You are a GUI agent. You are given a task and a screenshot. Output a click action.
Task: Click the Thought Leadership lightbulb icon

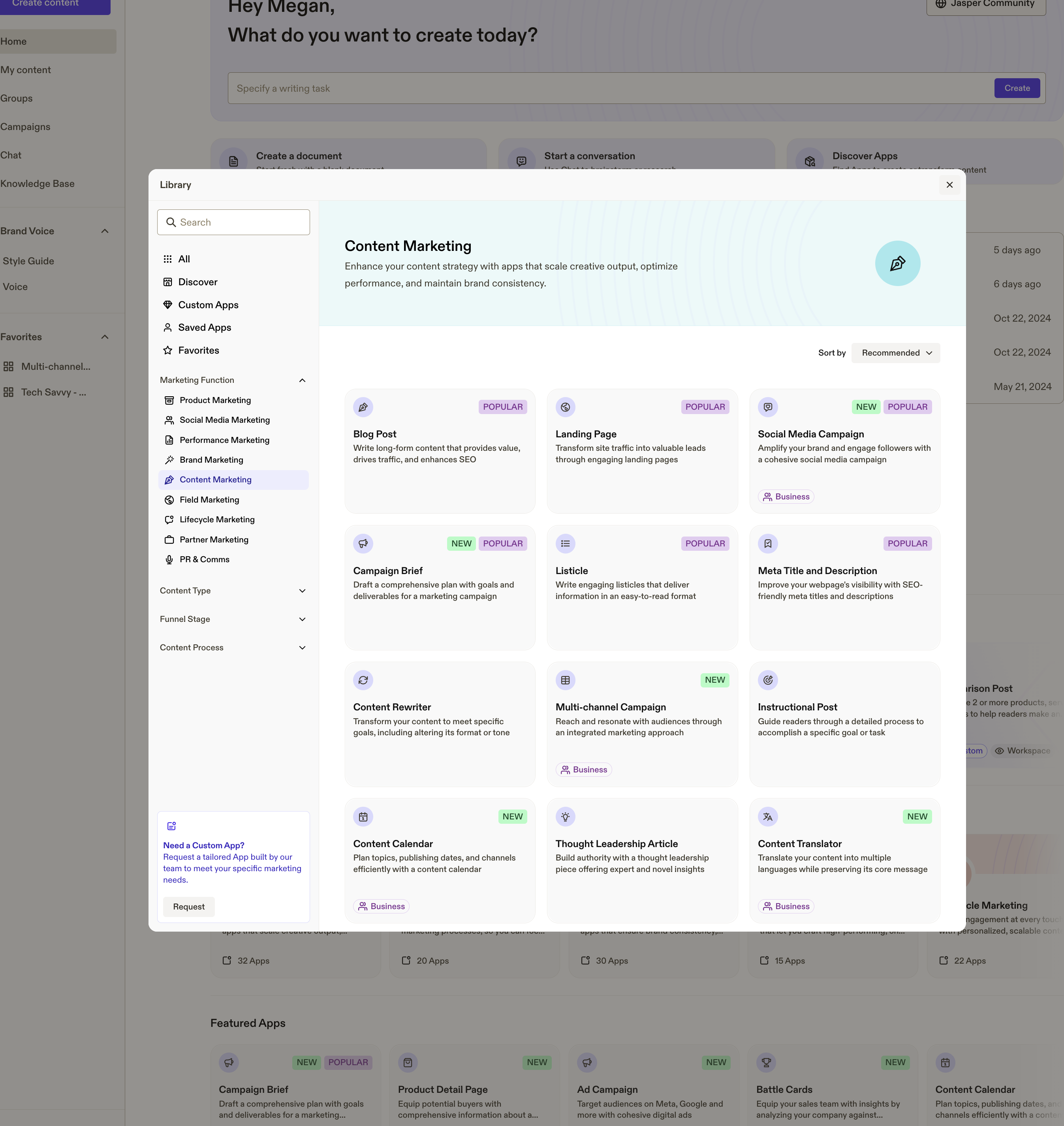(x=566, y=817)
